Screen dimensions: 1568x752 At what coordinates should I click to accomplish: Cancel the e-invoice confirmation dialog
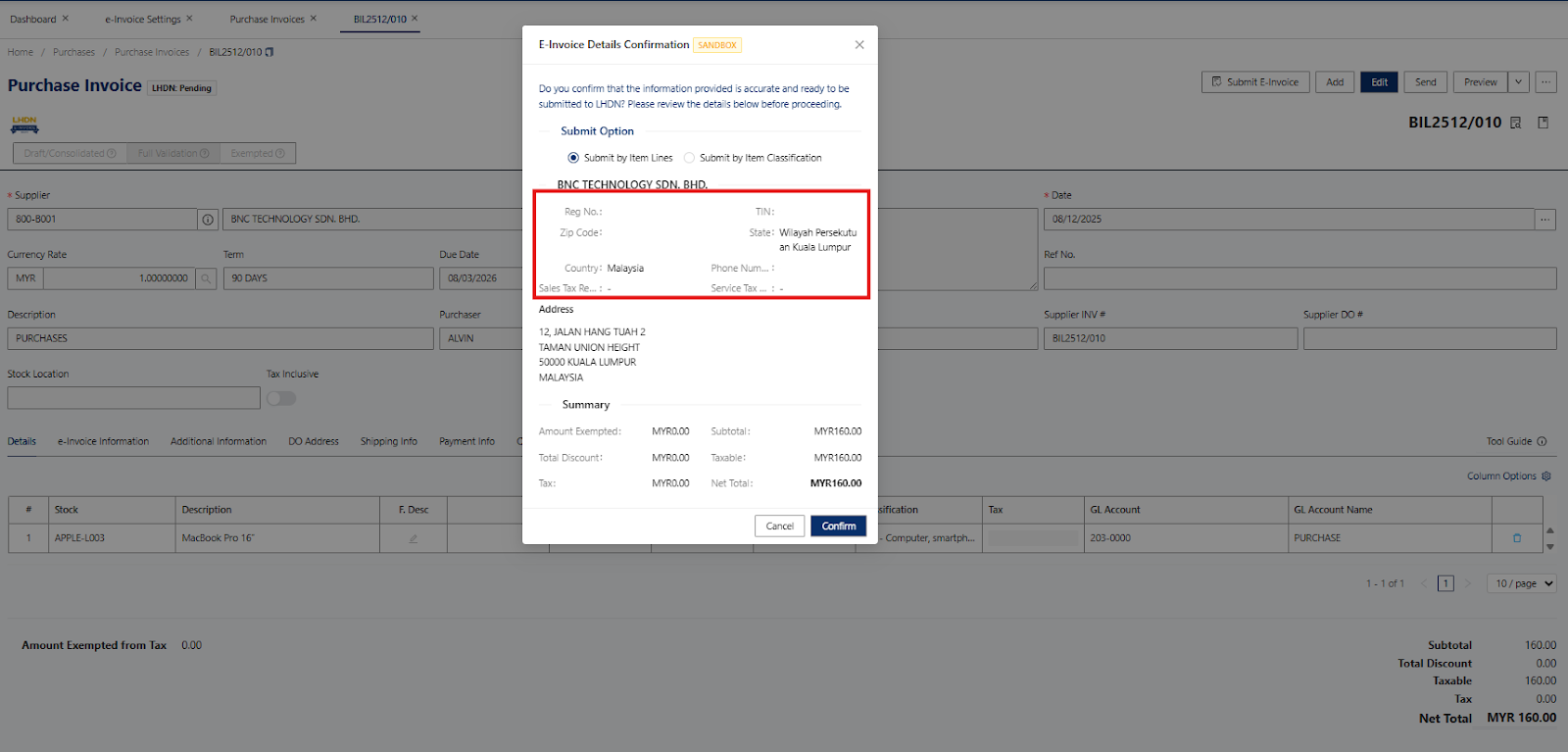pos(780,526)
